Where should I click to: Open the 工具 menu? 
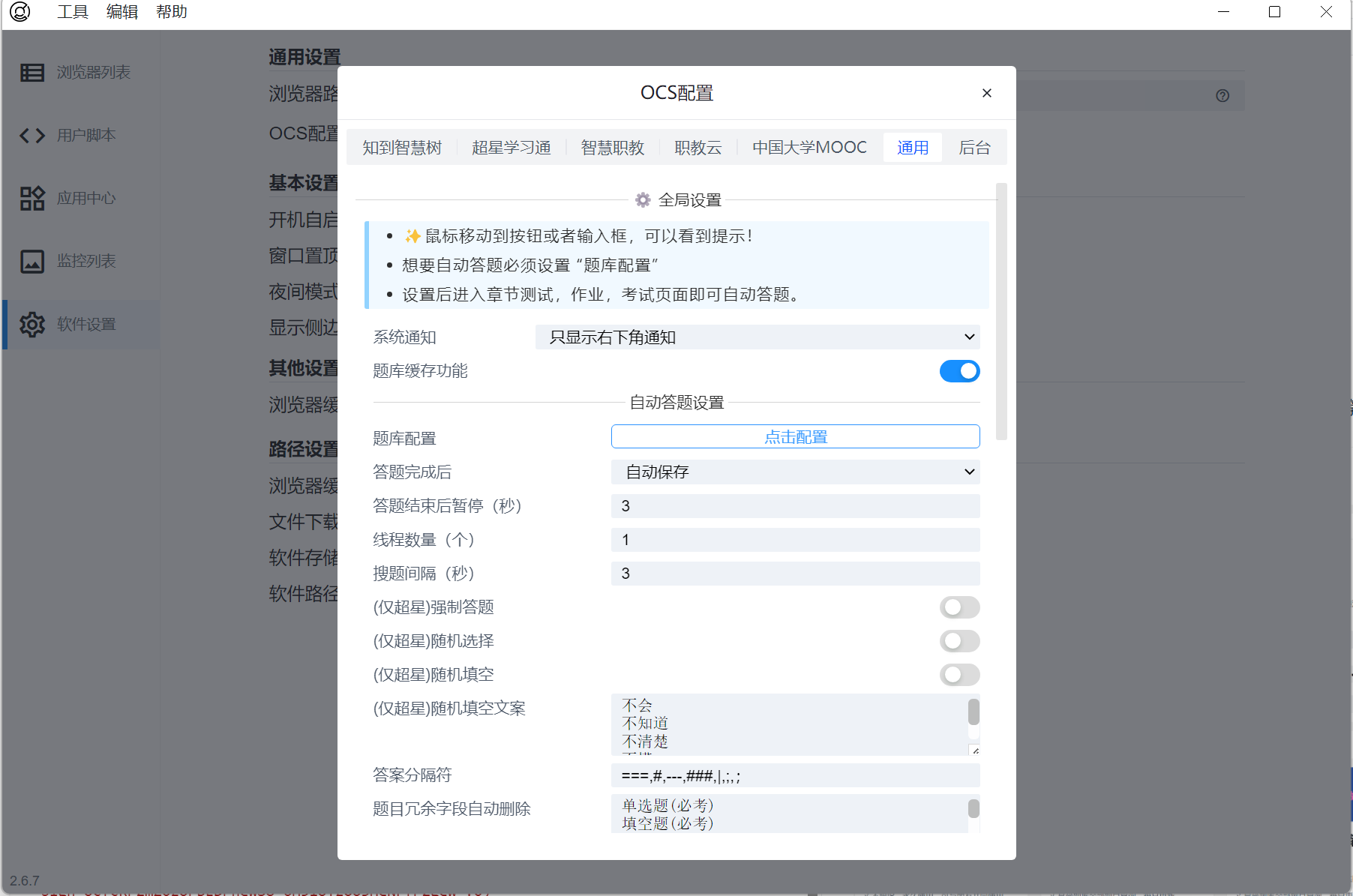pyautogui.click(x=73, y=12)
